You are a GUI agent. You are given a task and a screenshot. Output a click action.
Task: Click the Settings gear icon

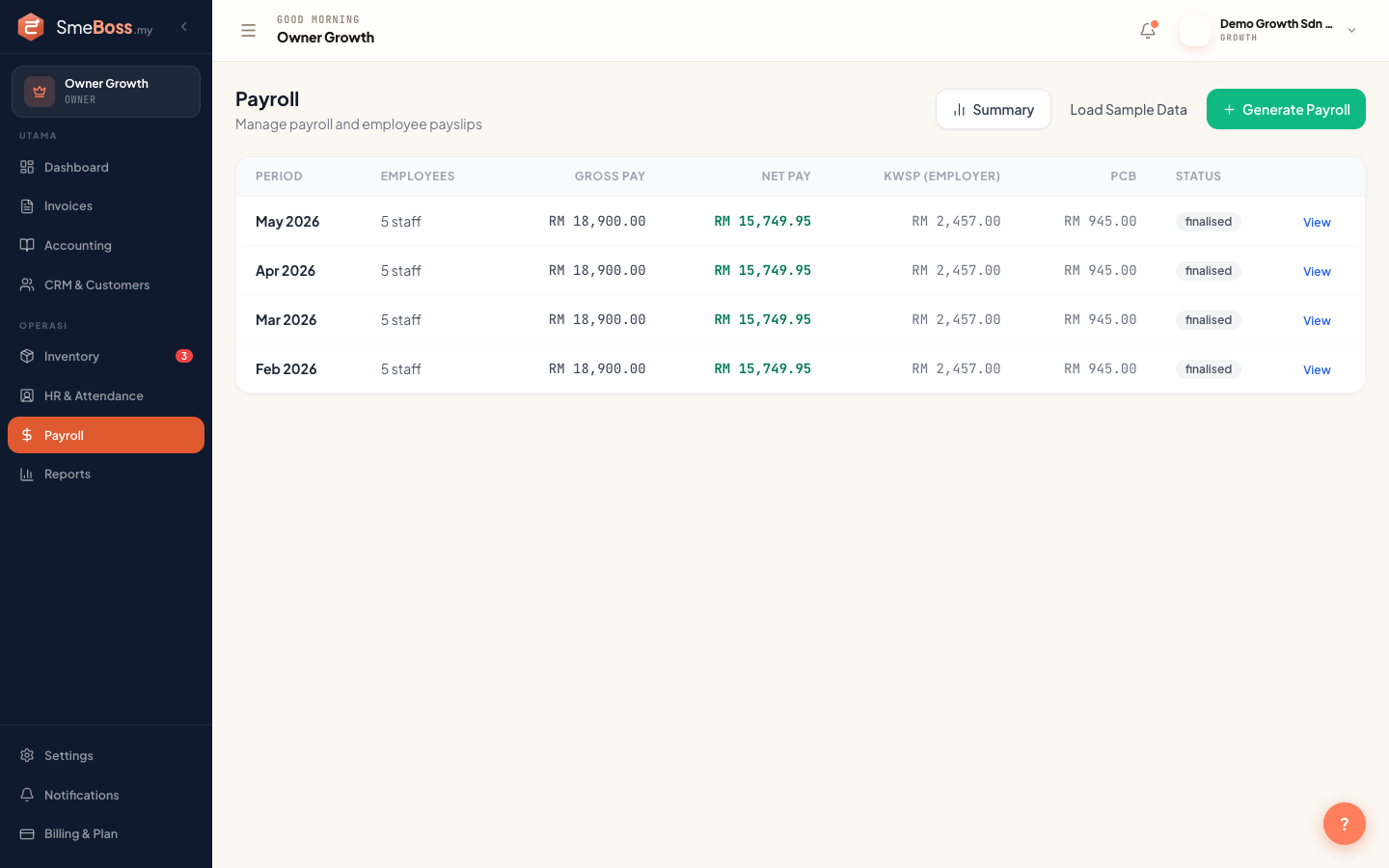(27, 755)
